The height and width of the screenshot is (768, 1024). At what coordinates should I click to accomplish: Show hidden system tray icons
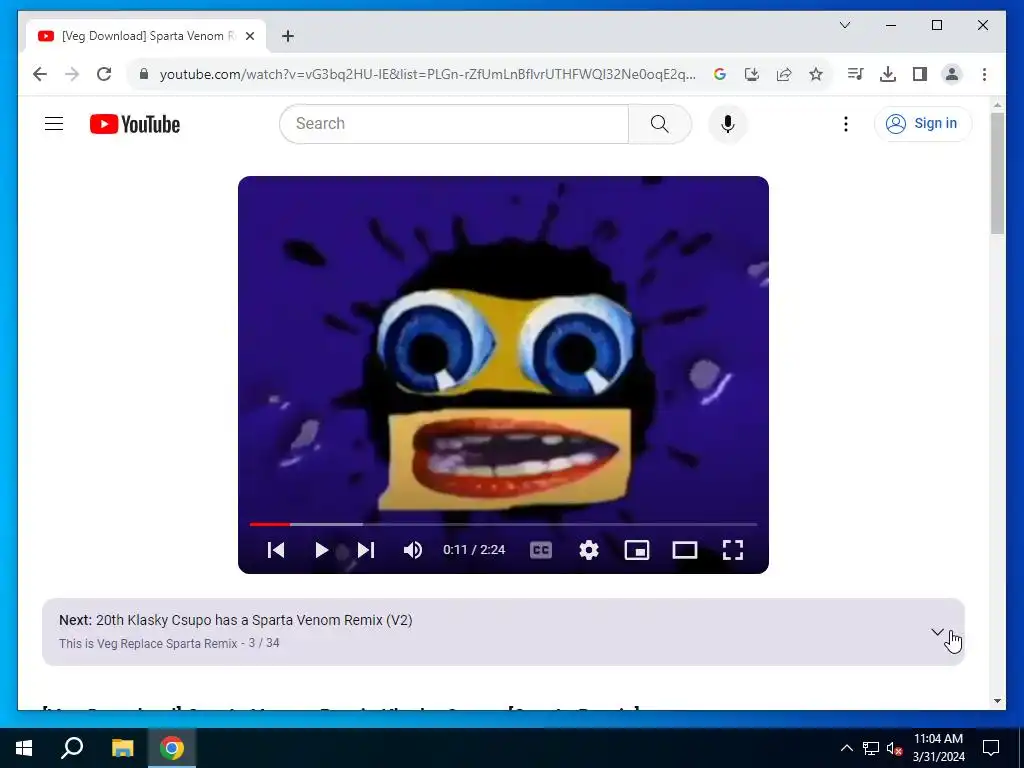[846, 748]
